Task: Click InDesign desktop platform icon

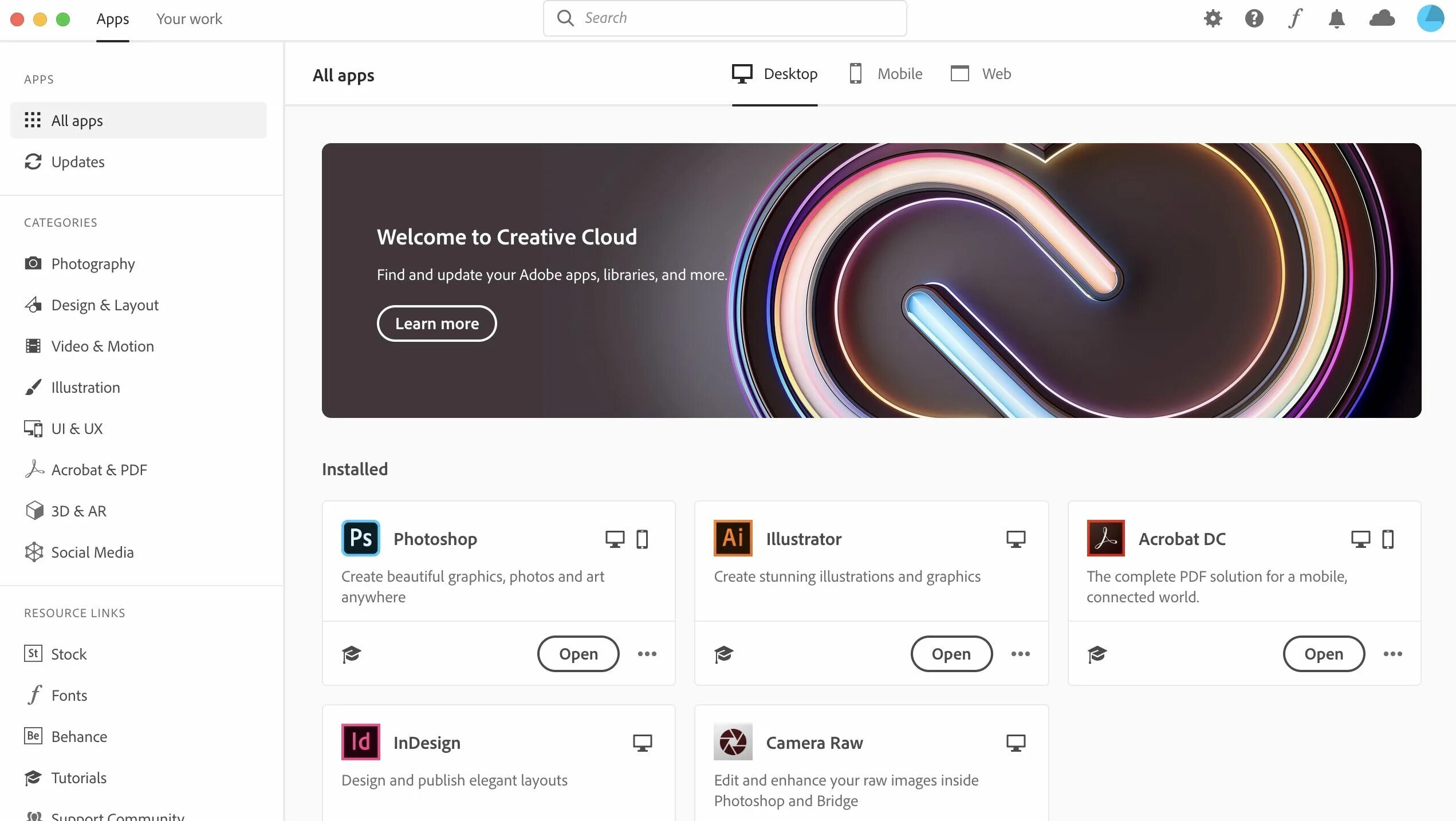Action: [x=643, y=743]
